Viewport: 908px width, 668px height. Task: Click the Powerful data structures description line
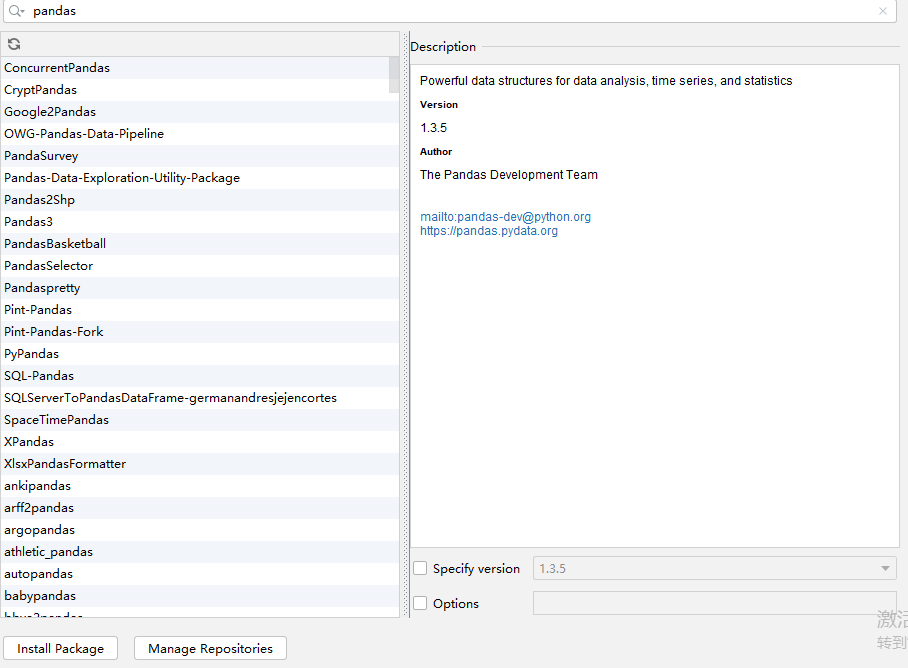tap(606, 81)
